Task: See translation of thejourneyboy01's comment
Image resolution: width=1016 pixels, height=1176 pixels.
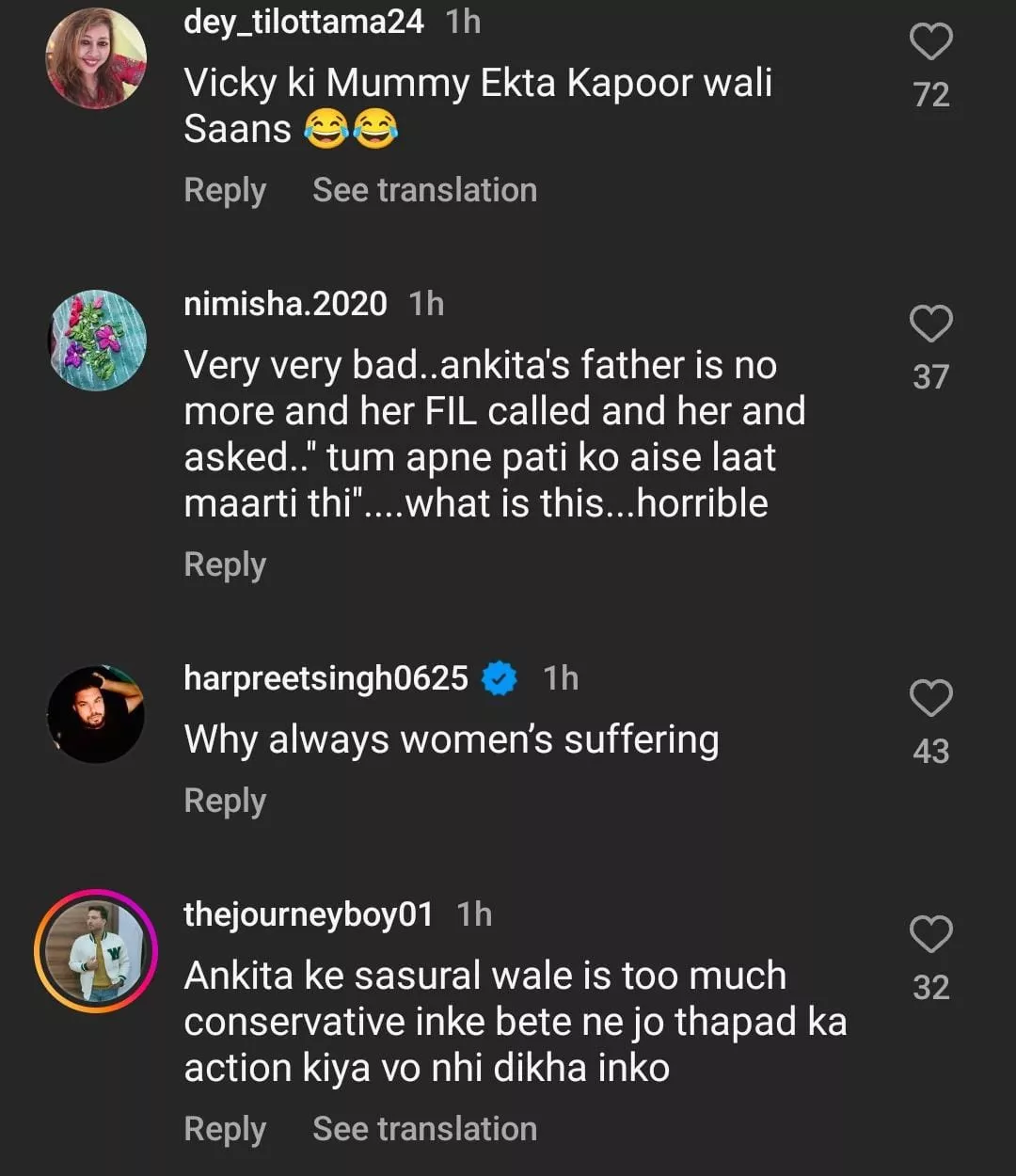Action: point(424,1129)
